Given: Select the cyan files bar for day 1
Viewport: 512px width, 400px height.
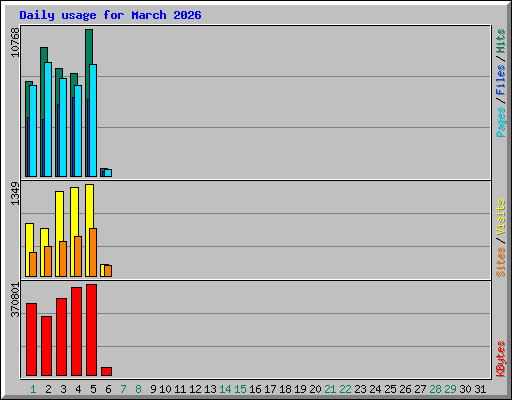Looking at the screenshot, I should (33, 131).
